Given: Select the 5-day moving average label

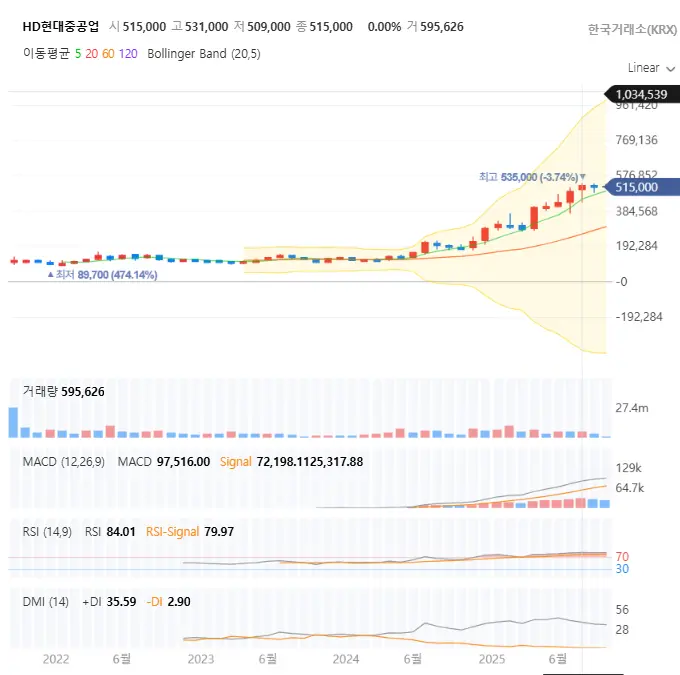Looking at the screenshot, I should (x=78, y=54).
